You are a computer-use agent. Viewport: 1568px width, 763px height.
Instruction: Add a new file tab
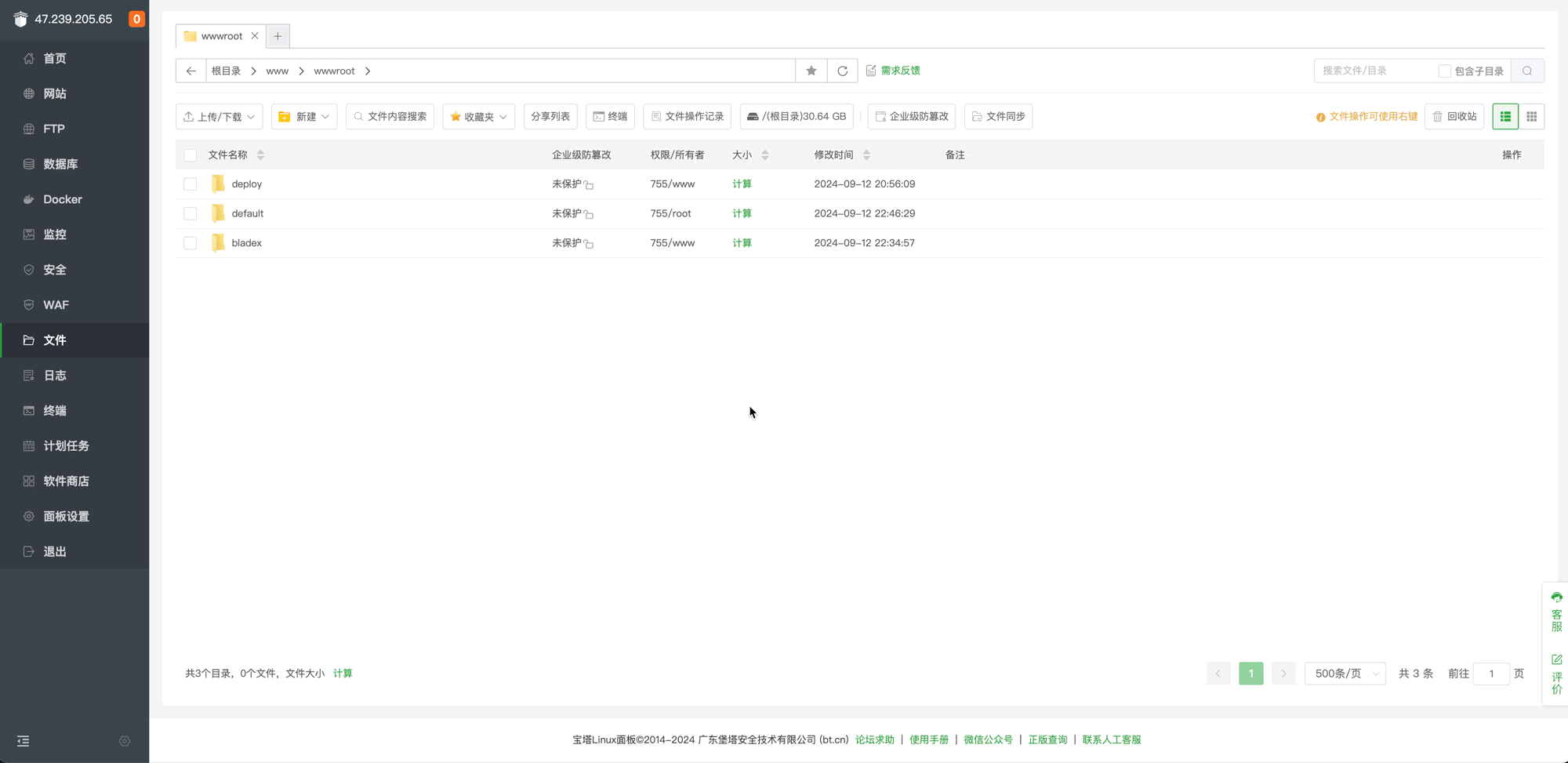[278, 36]
